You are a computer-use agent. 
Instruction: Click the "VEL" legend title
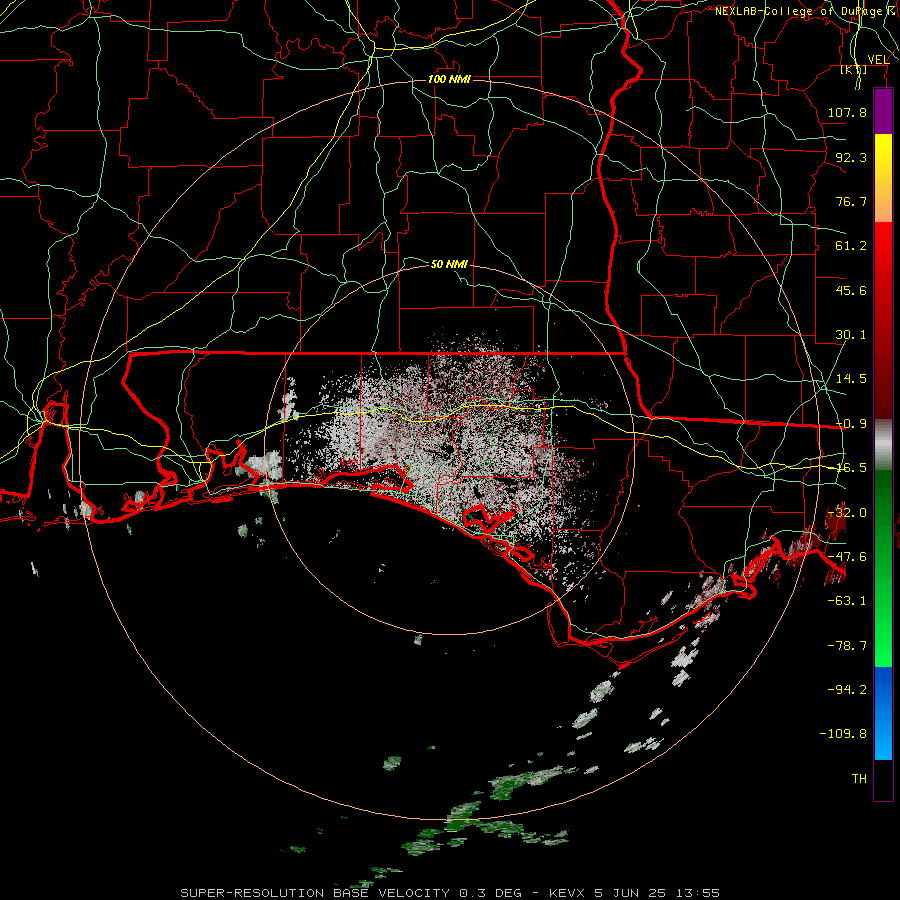pyautogui.click(x=878, y=59)
